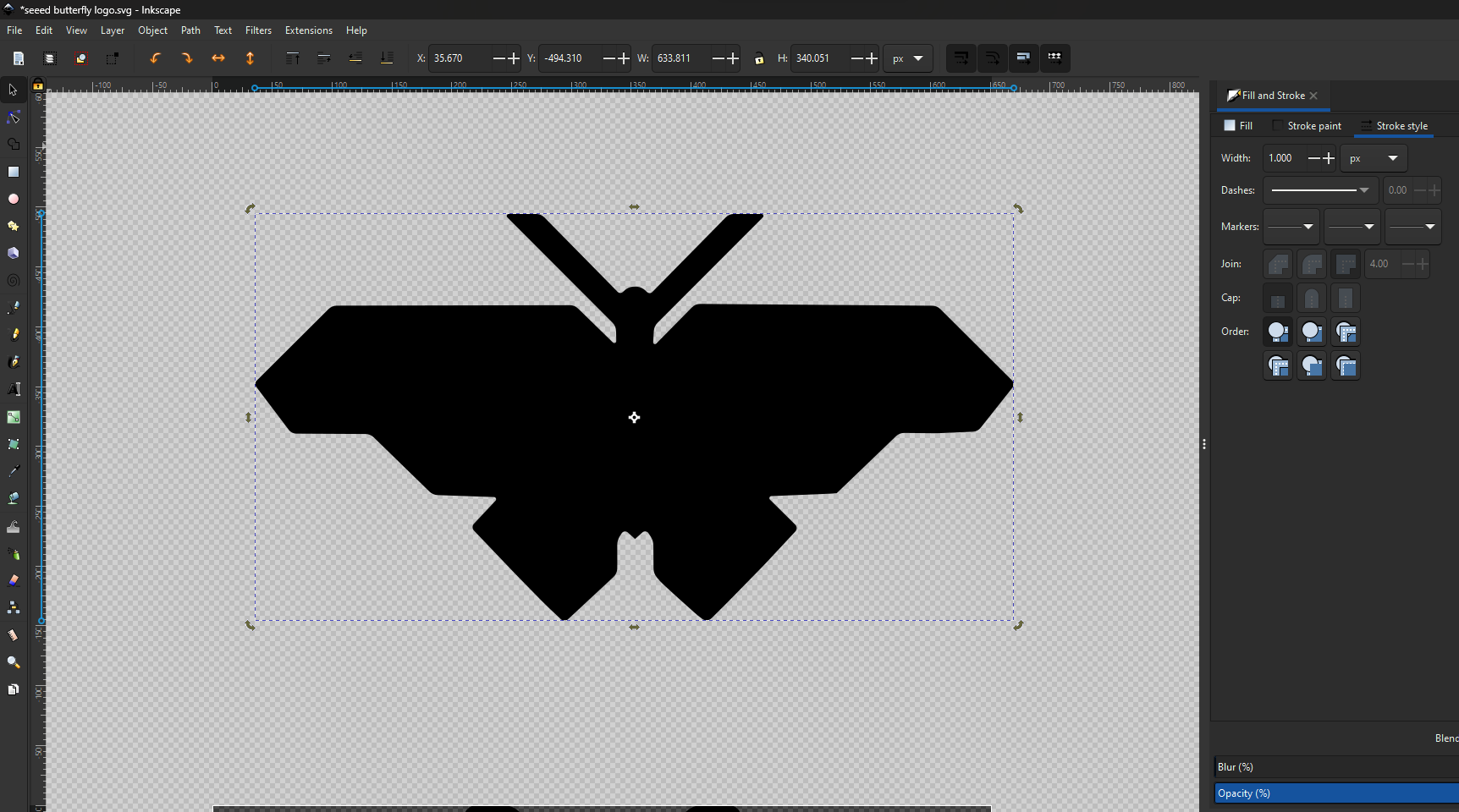Open the Extensions menu
The width and height of the screenshot is (1459, 812).
(x=309, y=30)
